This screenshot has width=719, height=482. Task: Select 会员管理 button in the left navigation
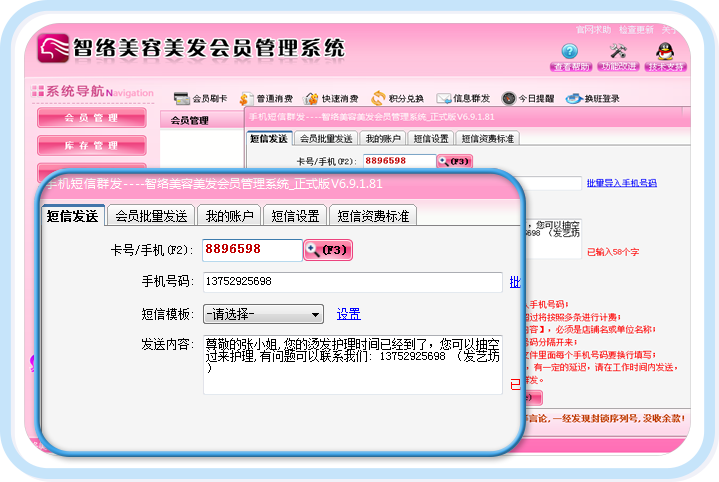click(92, 118)
